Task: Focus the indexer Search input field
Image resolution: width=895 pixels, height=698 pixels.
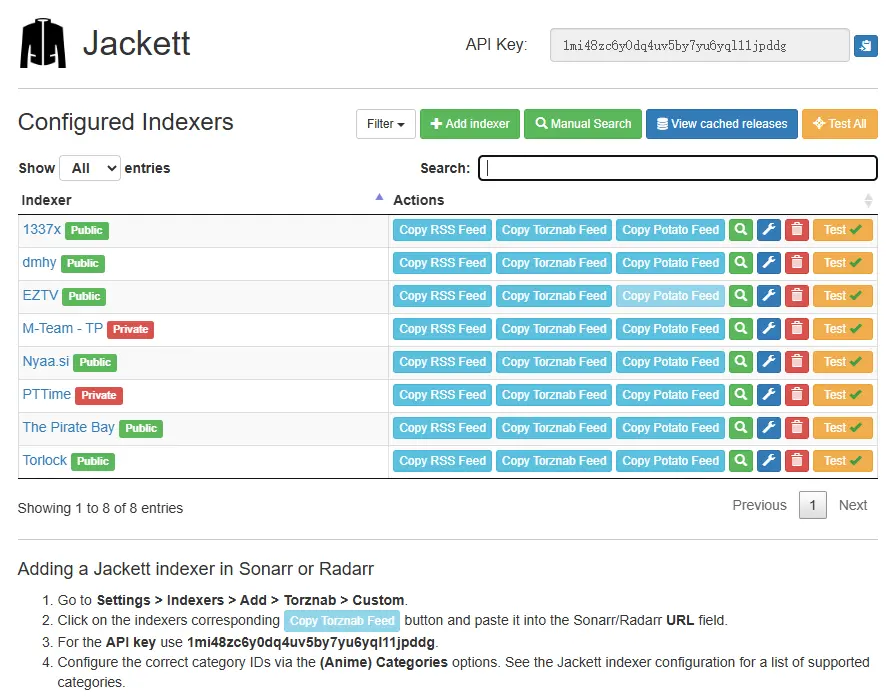Action: click(677, 168)
